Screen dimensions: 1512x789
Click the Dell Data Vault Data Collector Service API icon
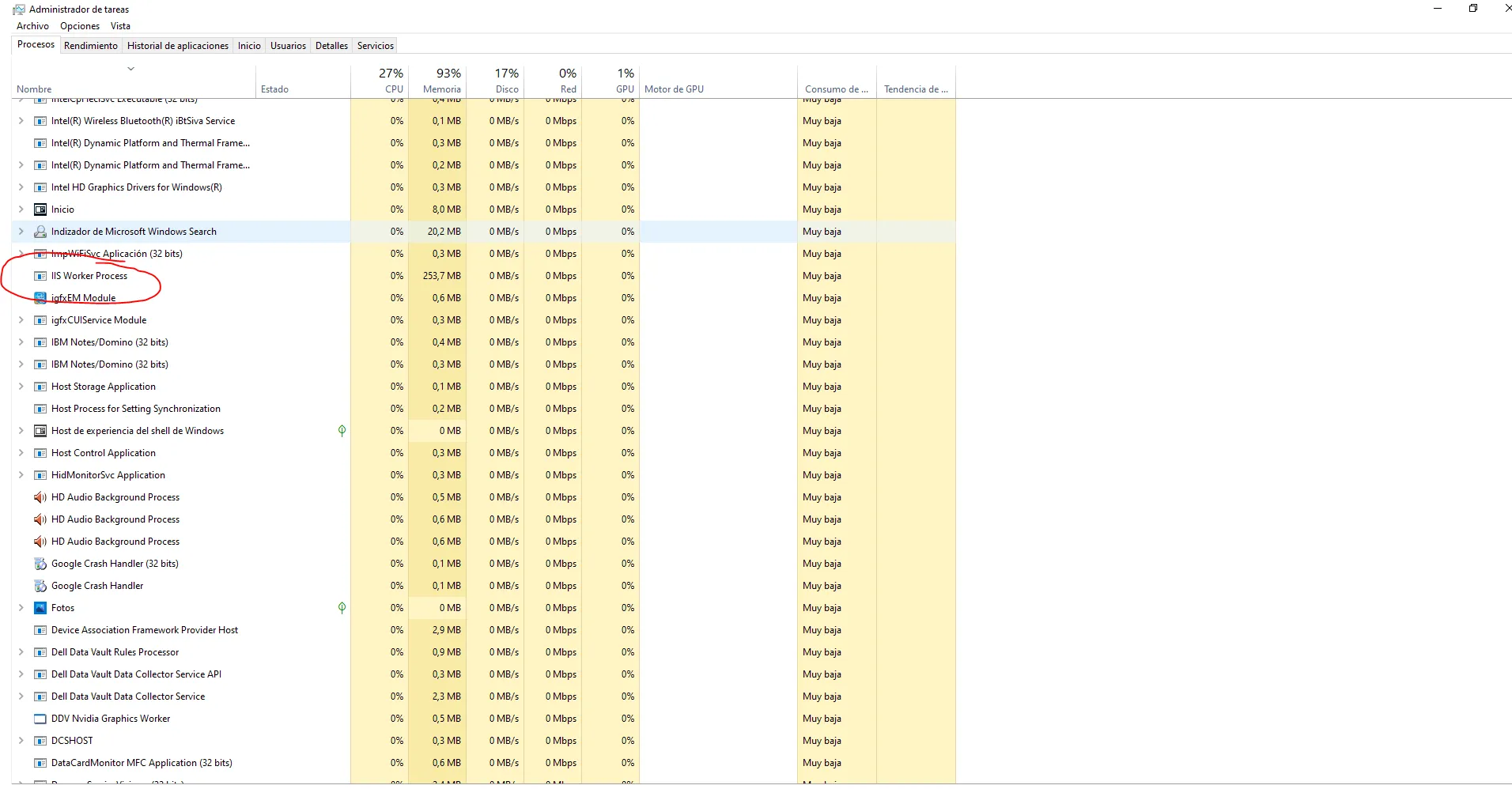40,674
